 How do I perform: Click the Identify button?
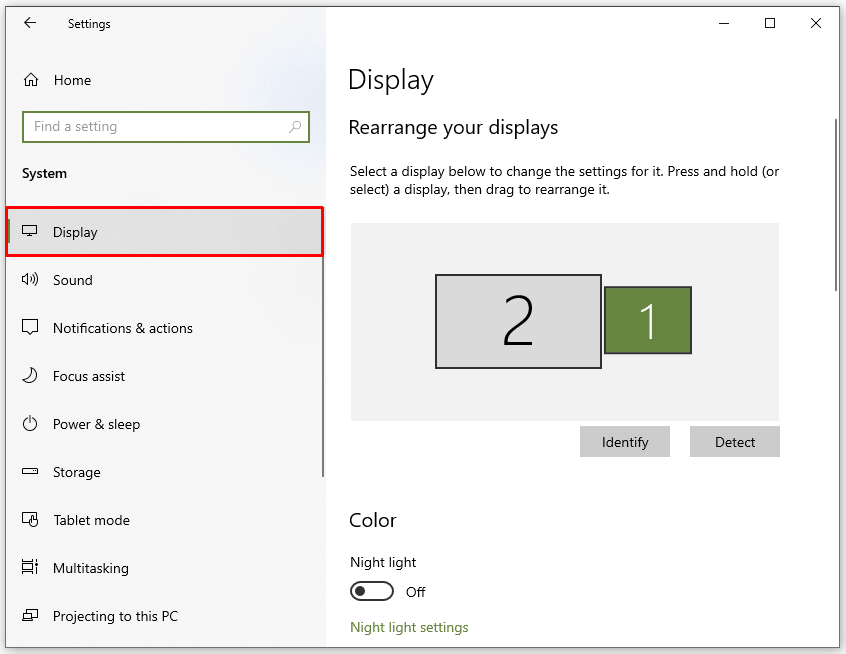625,441
